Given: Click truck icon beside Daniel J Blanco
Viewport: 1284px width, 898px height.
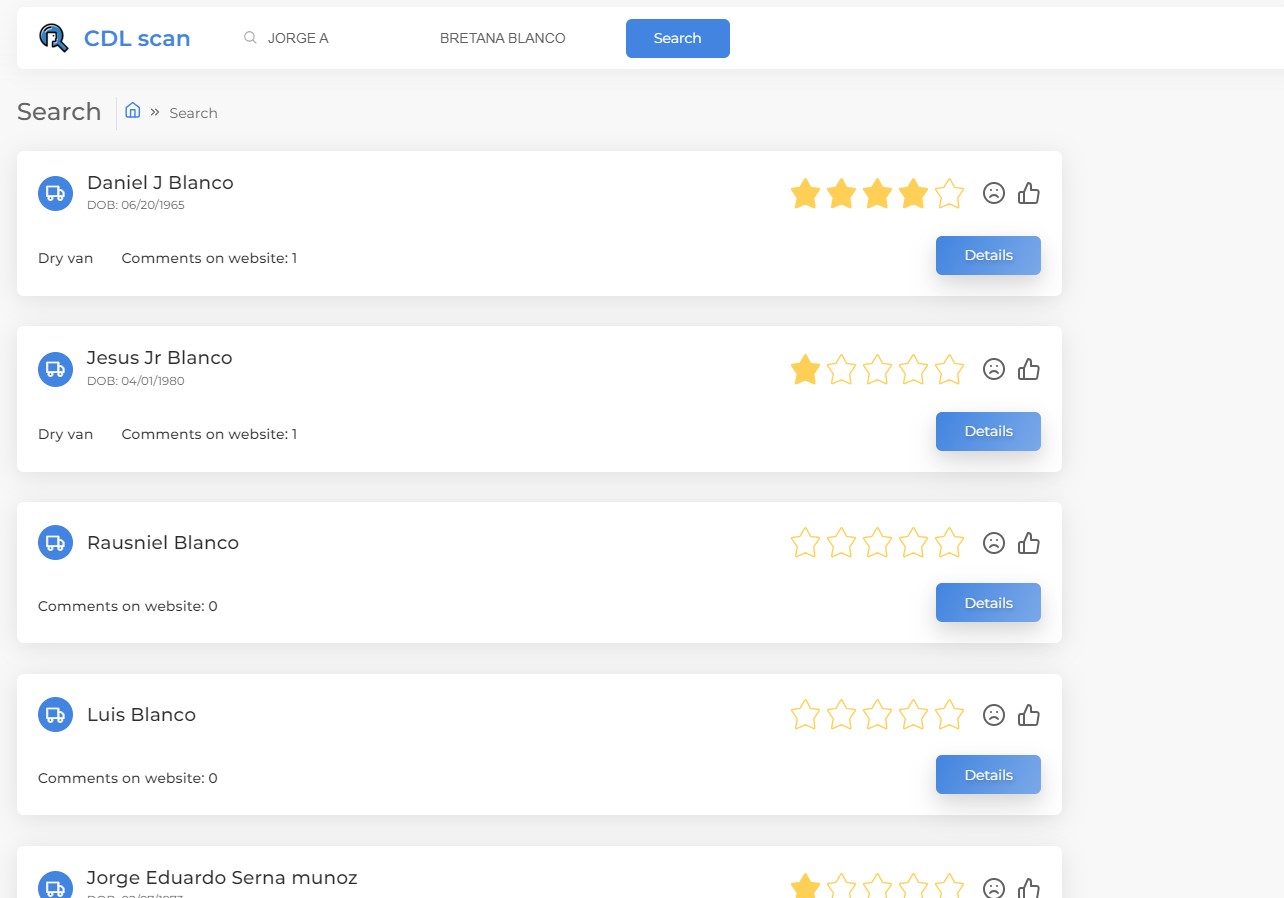Looking at the screenshot, I should point(55,193).
